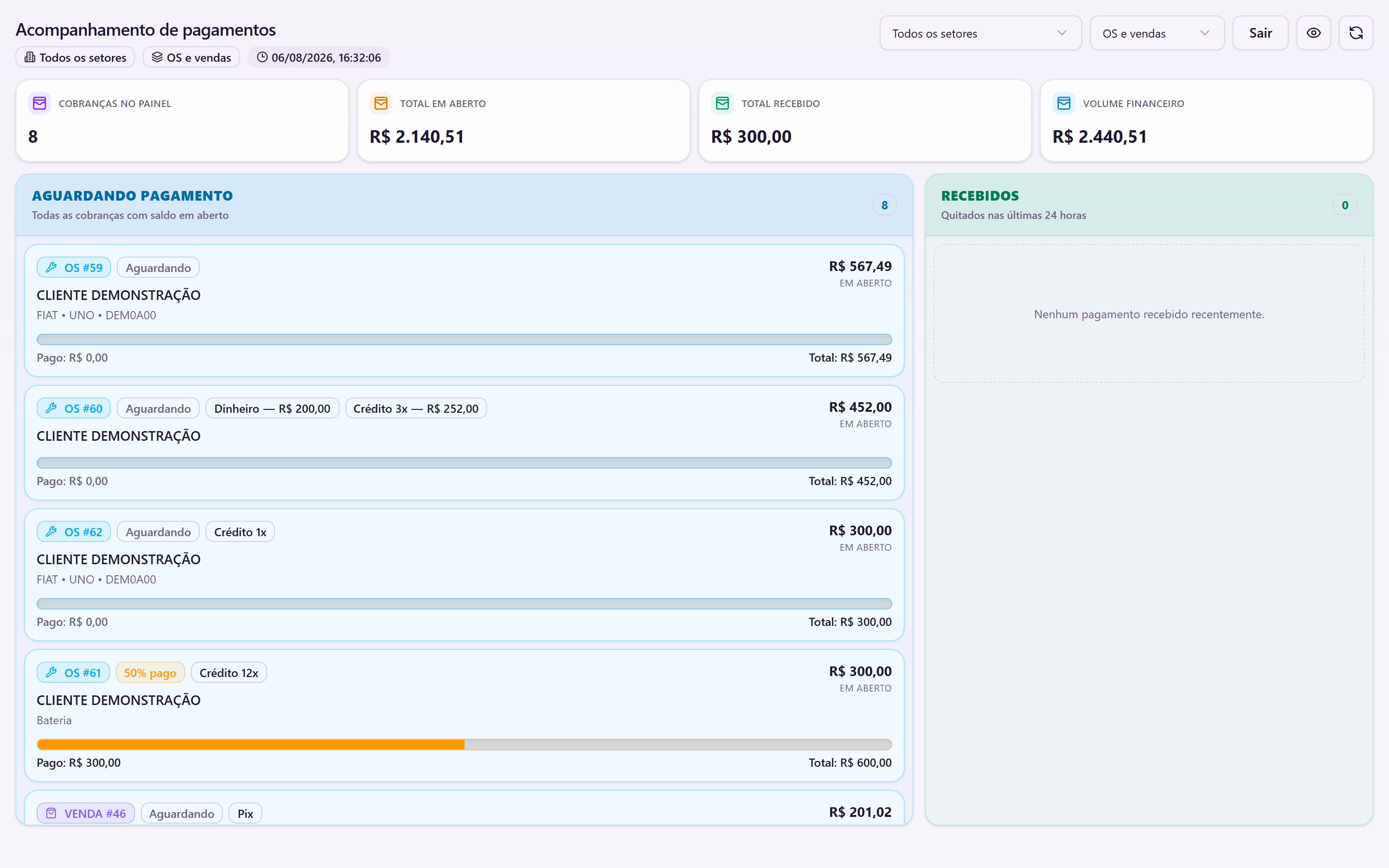Click the R$ 300,00 total recebido value
The height and width of the screenshot is (868, 1389).
751,136
